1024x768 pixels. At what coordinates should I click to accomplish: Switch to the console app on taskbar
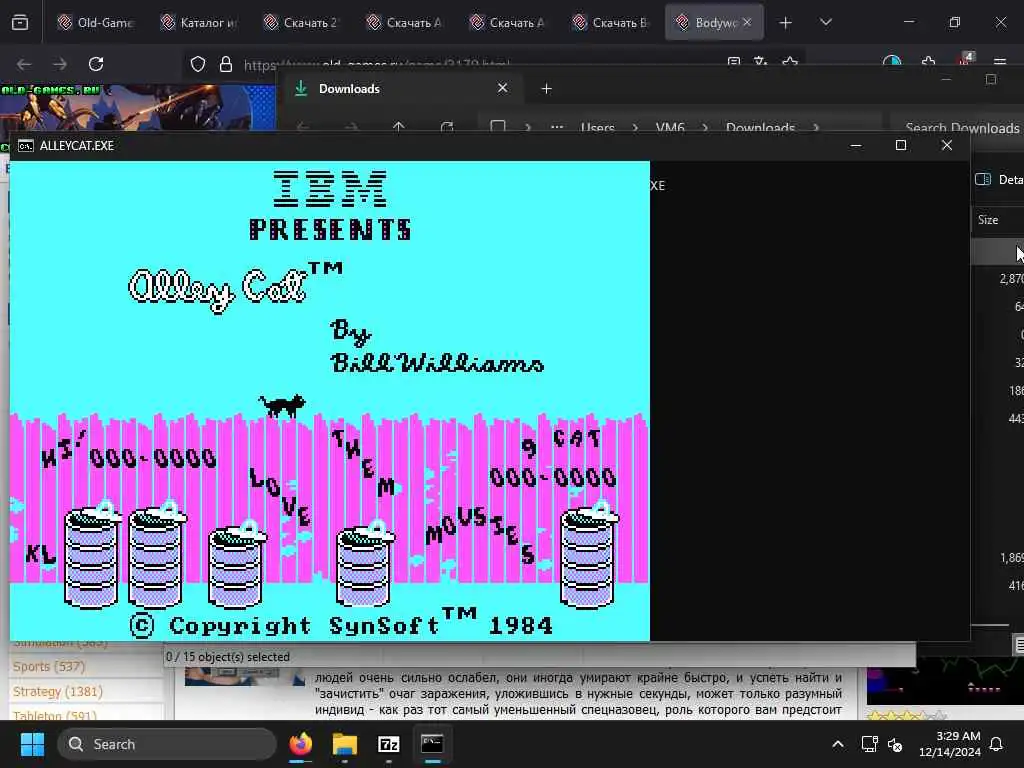[x=432, y=744]
